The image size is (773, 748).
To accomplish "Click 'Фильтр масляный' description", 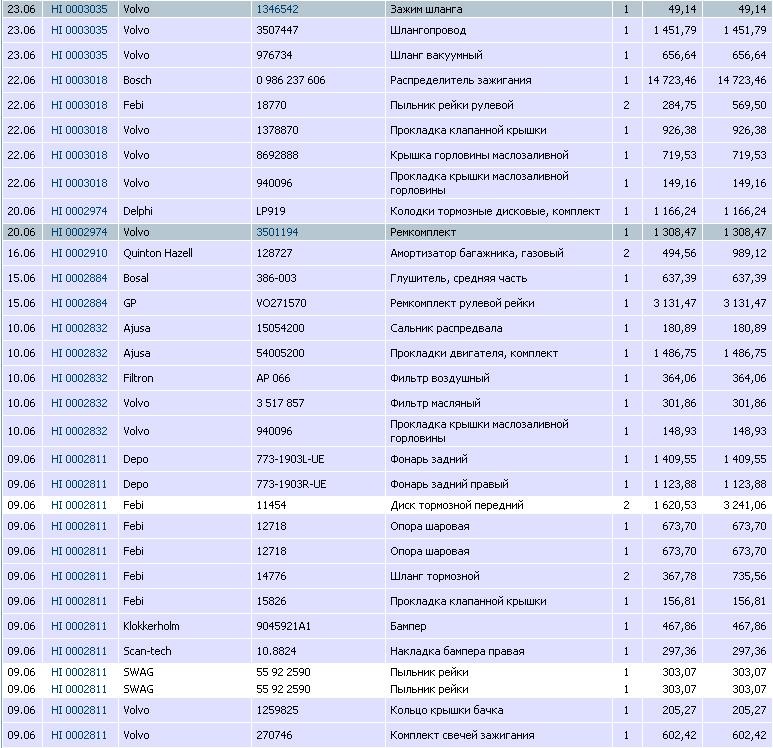I will [435, 403].
